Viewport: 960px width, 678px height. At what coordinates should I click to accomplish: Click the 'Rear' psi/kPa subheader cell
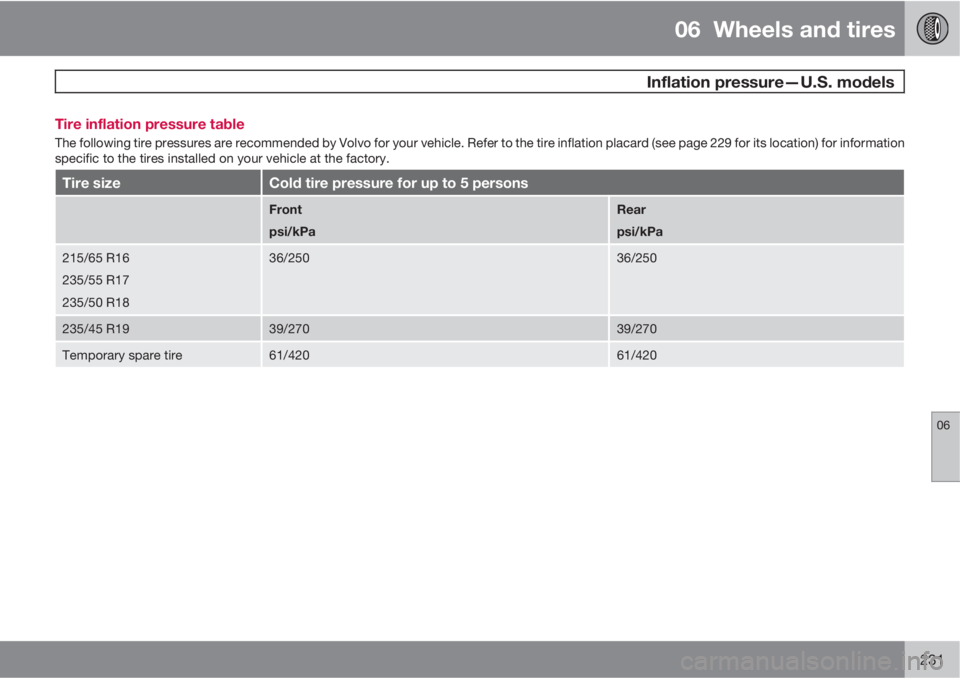click(757, 220)
